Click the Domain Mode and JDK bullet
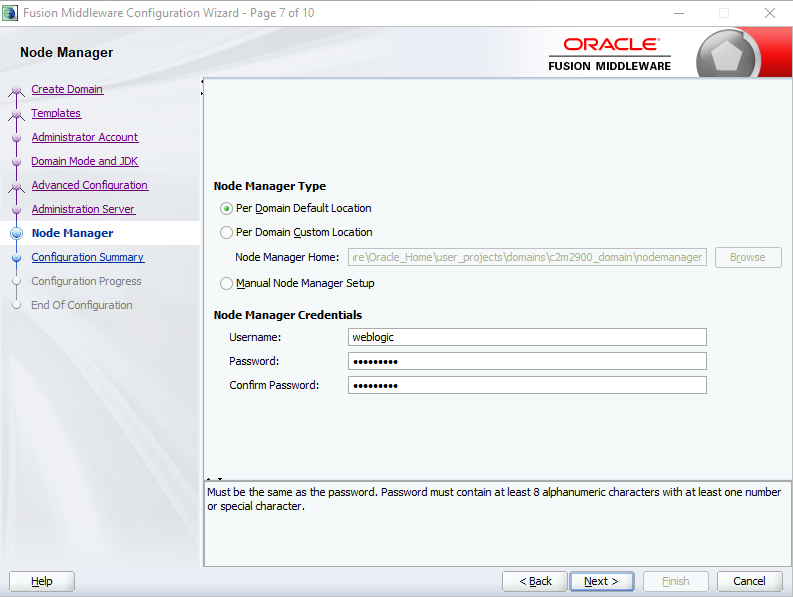Screen dimensions: 793x597 (17, 161)
